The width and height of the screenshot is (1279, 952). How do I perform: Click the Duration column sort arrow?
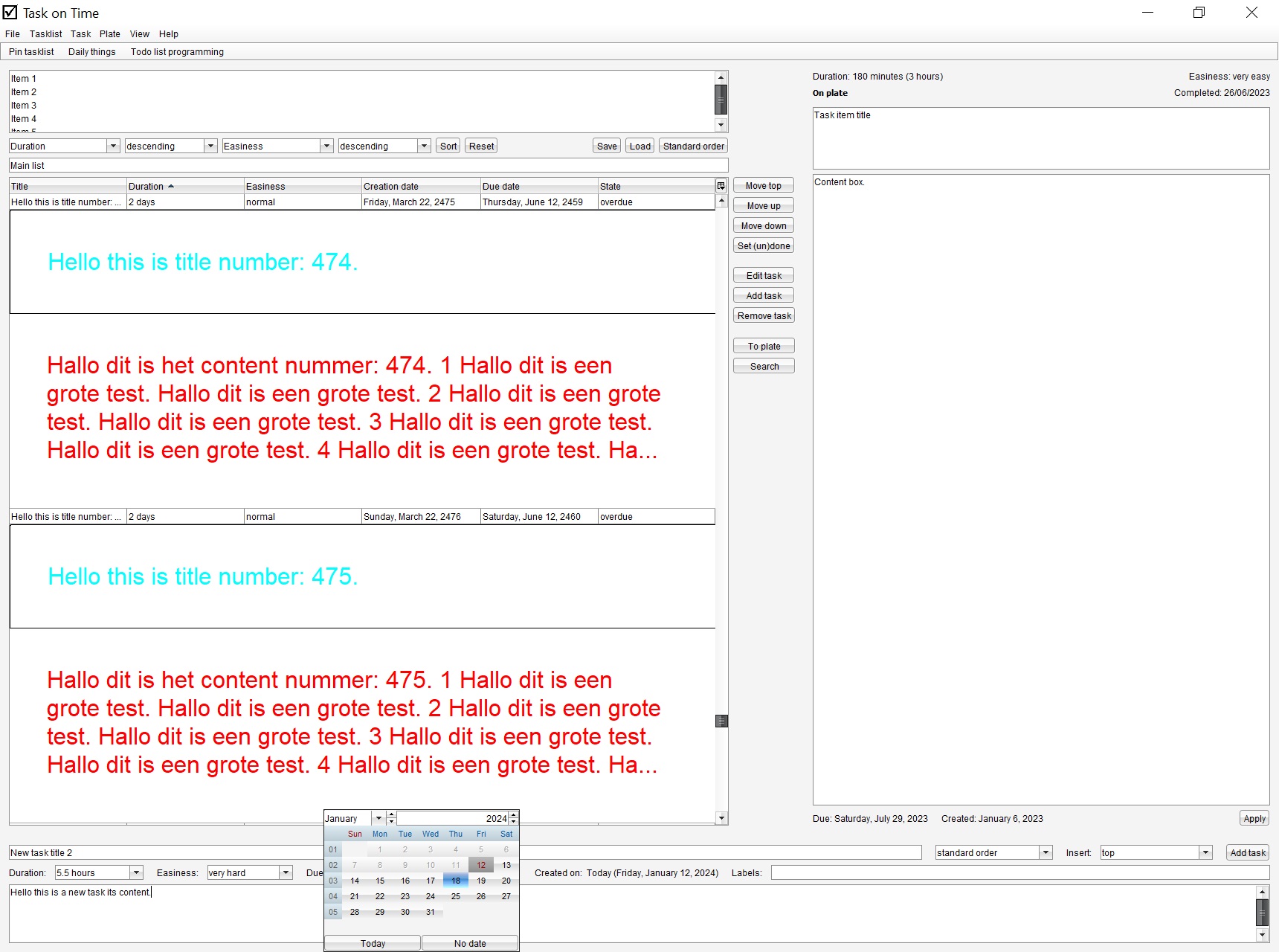pyautogui.click(x=171, y=186)
